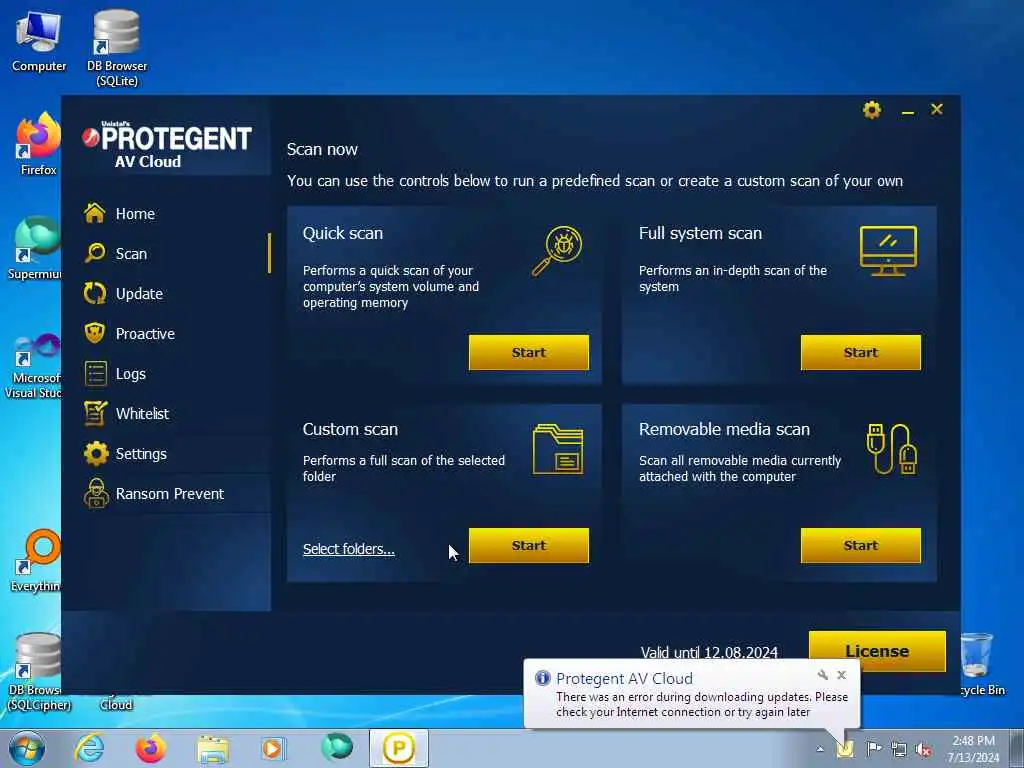Start the Removable media scan
This screenshot has width=1024, height=768.
[860, 545]
